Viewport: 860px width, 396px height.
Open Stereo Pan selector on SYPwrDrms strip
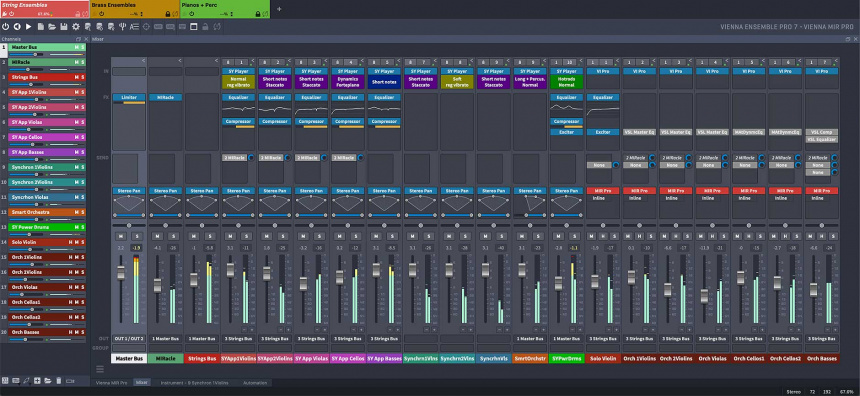567,191
